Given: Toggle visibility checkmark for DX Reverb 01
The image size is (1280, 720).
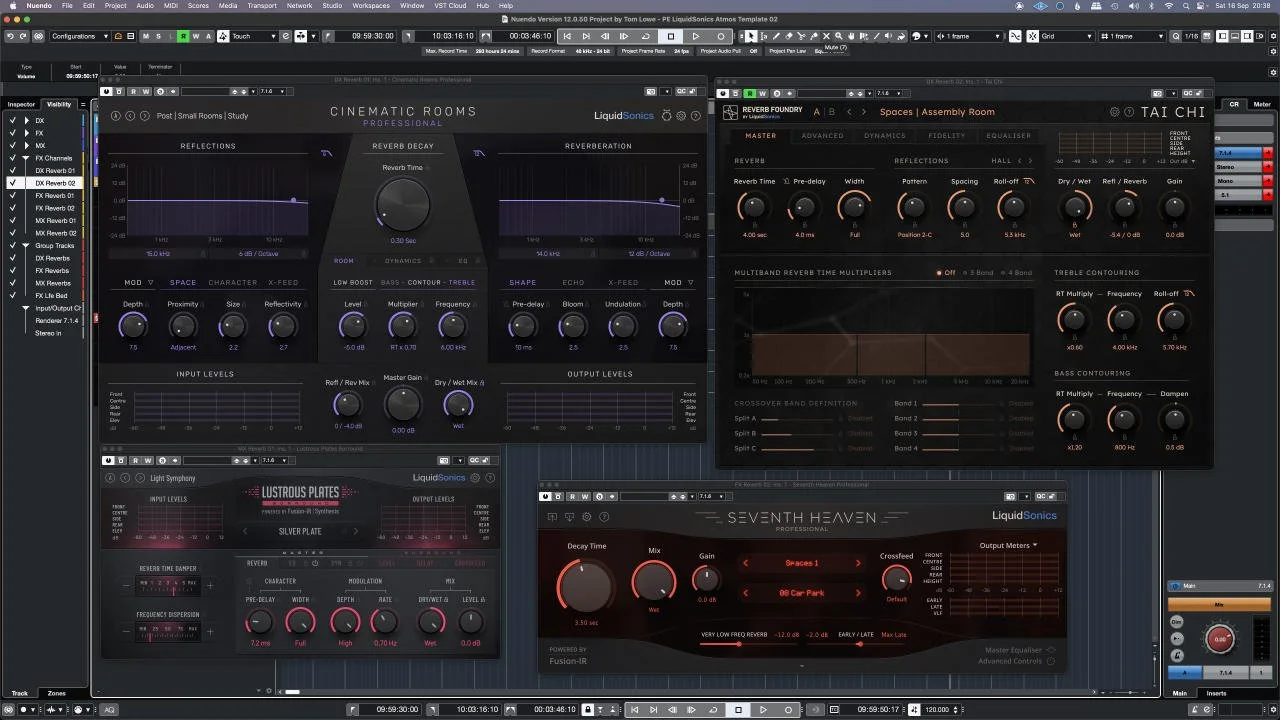Looking at the screenshot, I should point(13,171).
